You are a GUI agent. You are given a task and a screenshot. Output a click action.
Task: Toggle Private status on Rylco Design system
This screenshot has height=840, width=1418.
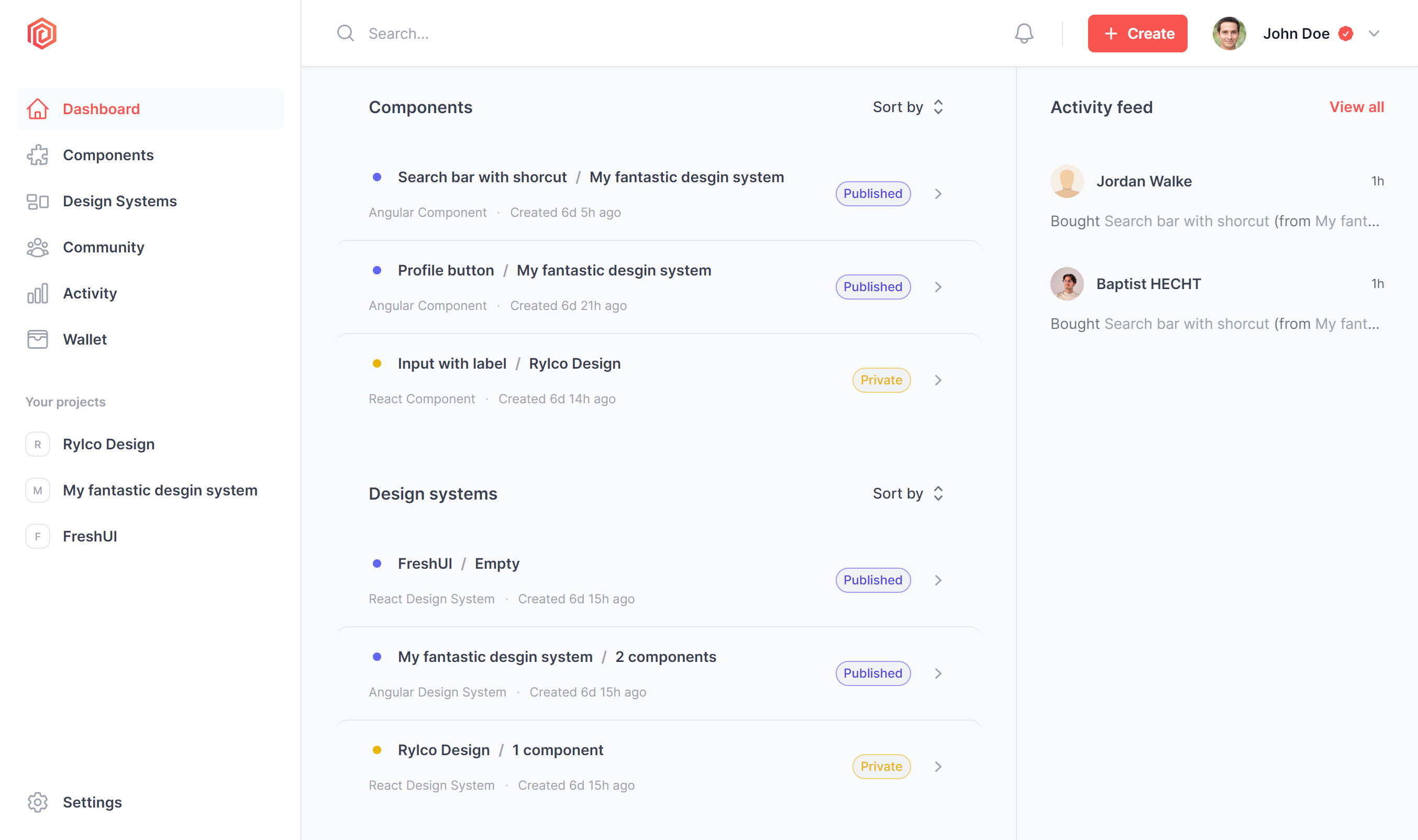coord(881,766)
